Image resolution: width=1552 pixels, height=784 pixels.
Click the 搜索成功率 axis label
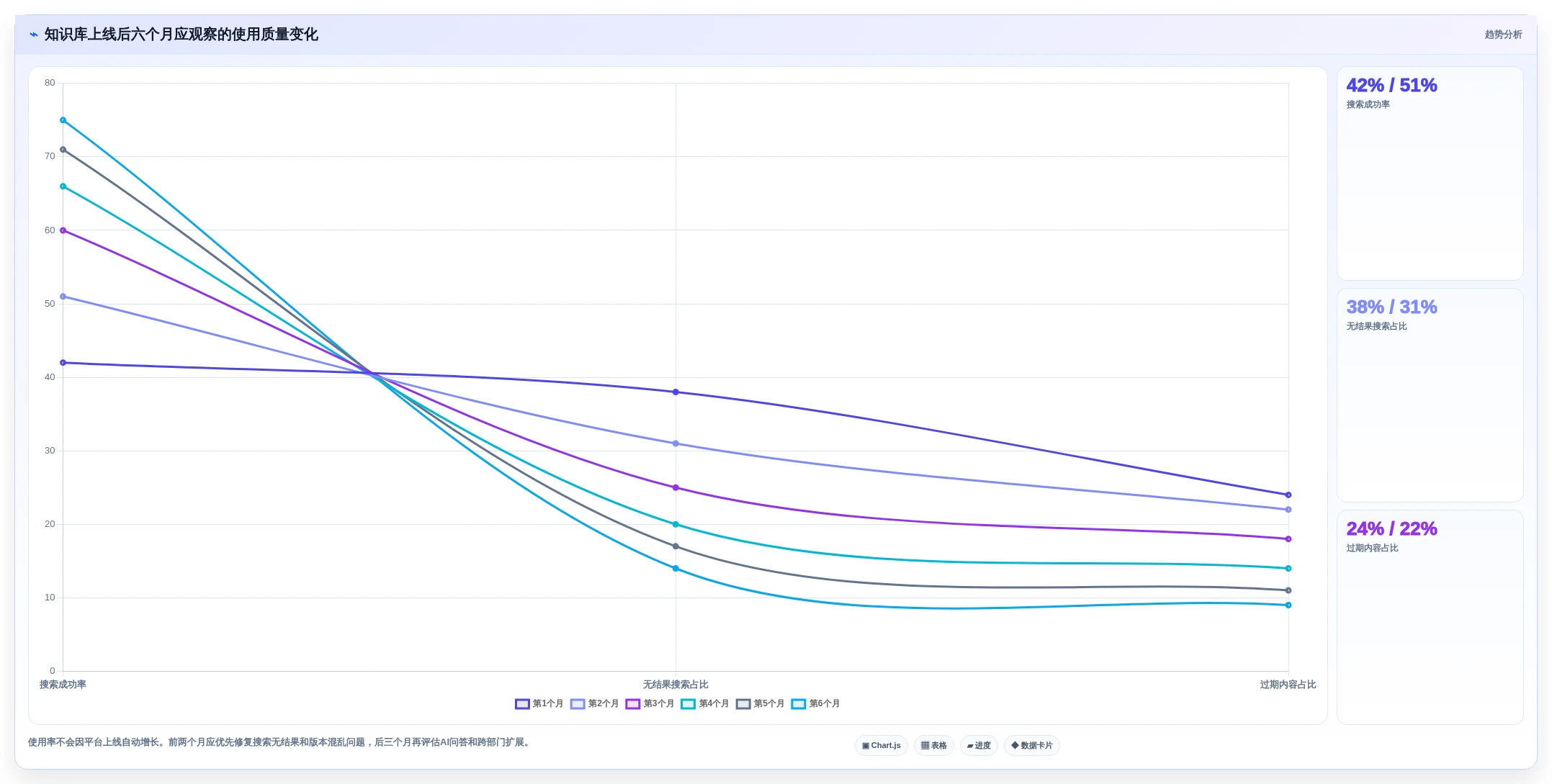coord(63,685)
